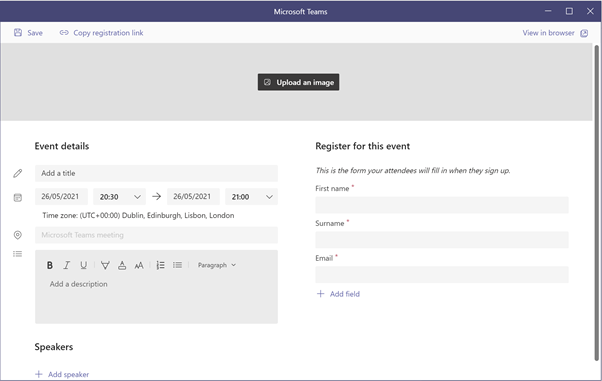Click the Time zone Dublin, Edinburgh text
Image resolution: width=602 pixels, height=381 pixels.
point(138,215)
